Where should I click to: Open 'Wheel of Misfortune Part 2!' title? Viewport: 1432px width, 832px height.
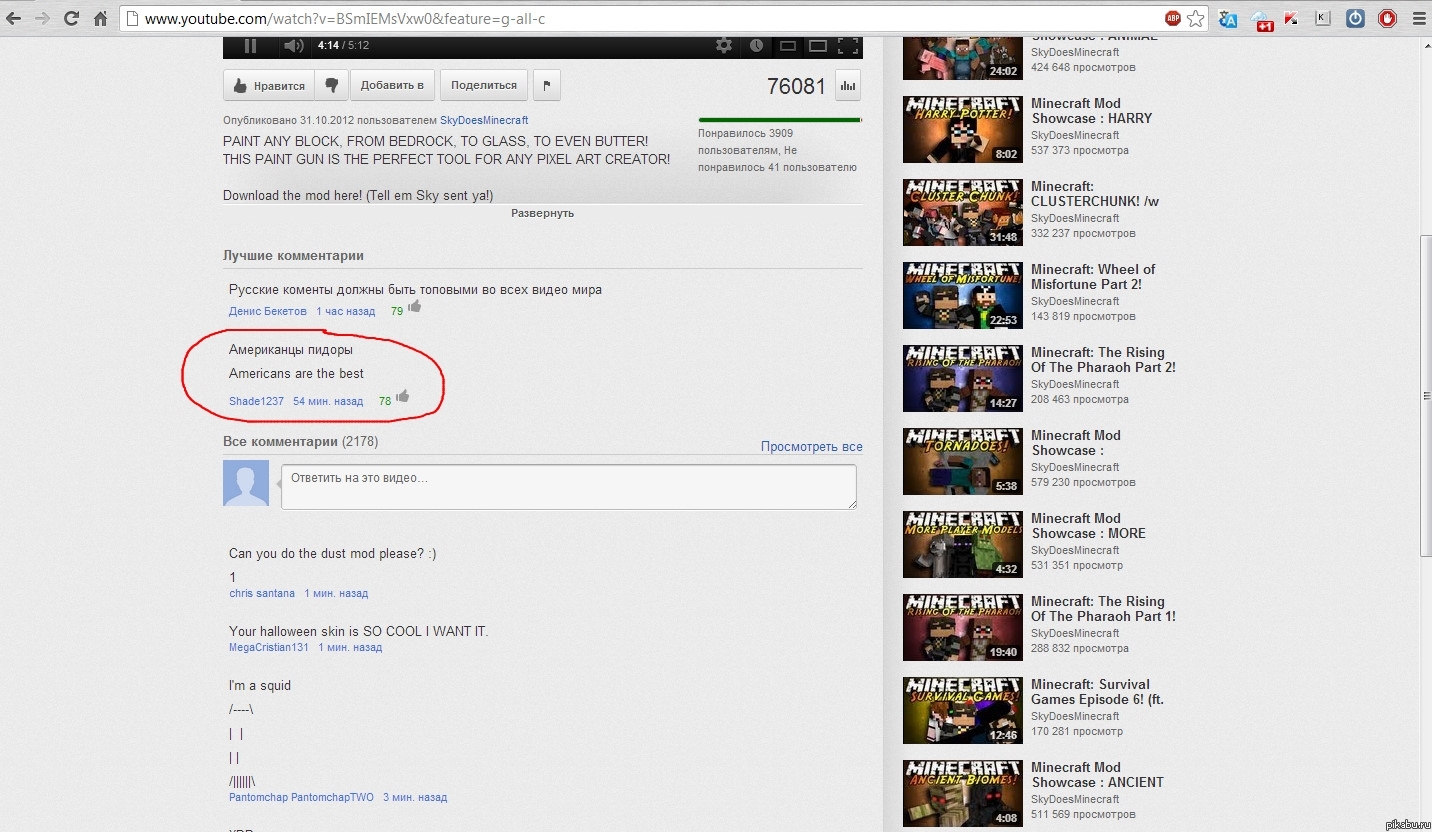click(1093, 277)
